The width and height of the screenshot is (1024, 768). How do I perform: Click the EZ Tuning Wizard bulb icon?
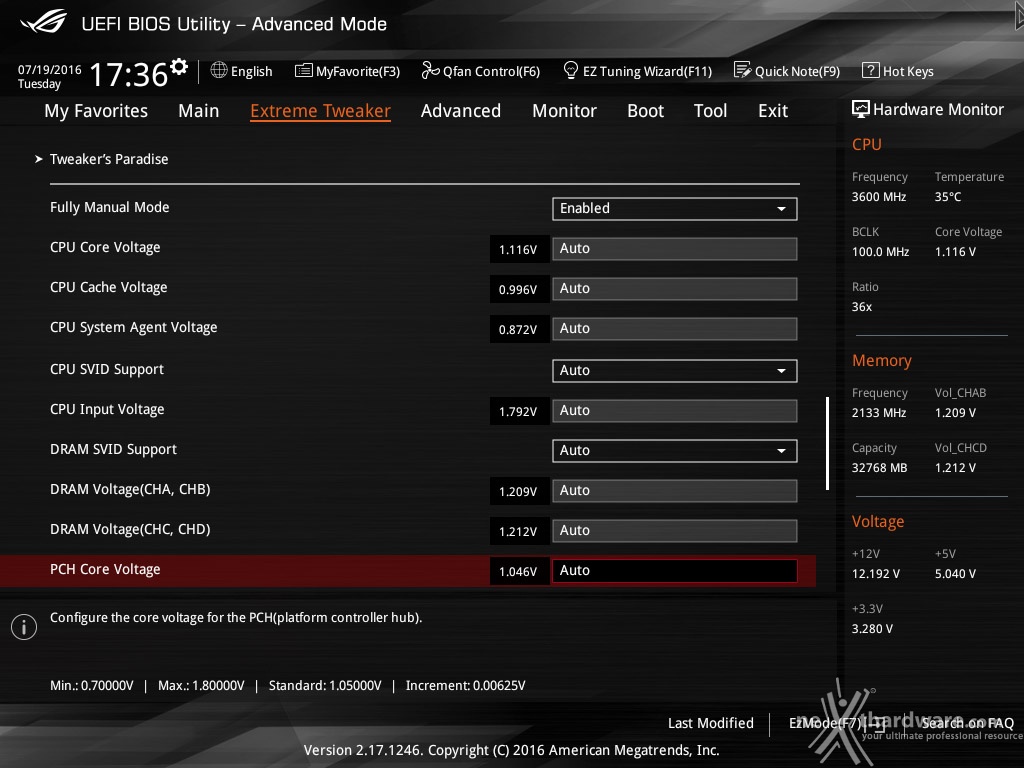tap(571, 70)
